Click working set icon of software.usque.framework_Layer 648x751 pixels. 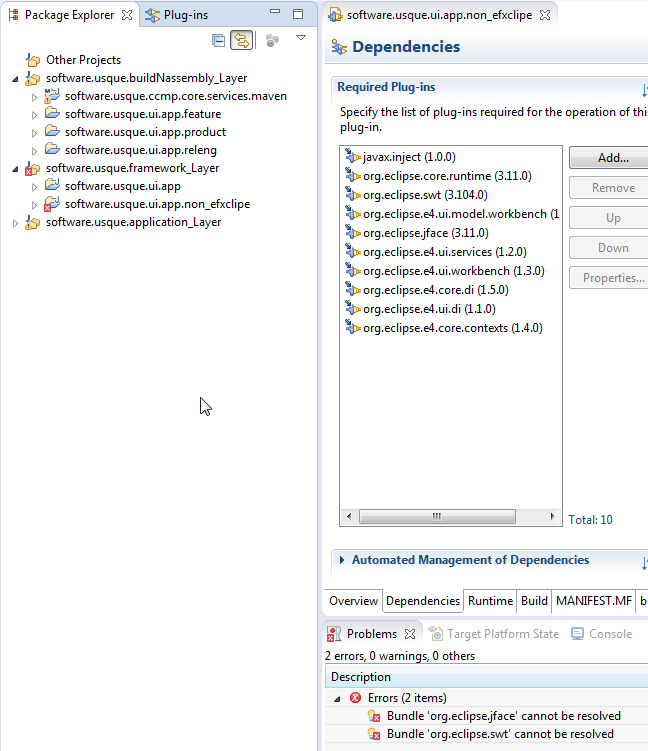[x=33, y=169]
